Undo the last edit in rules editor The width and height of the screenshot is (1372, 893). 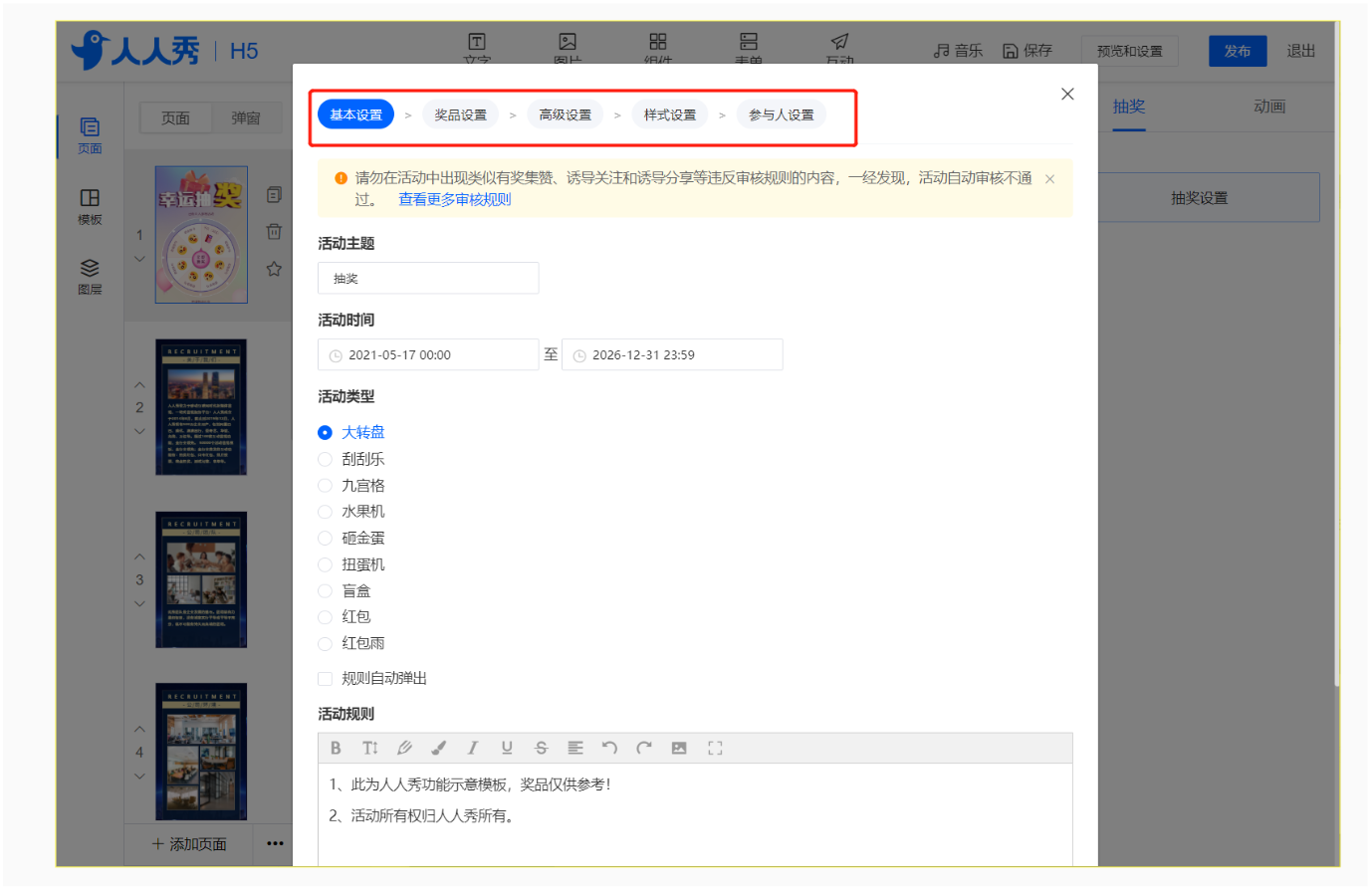(609, 748)
